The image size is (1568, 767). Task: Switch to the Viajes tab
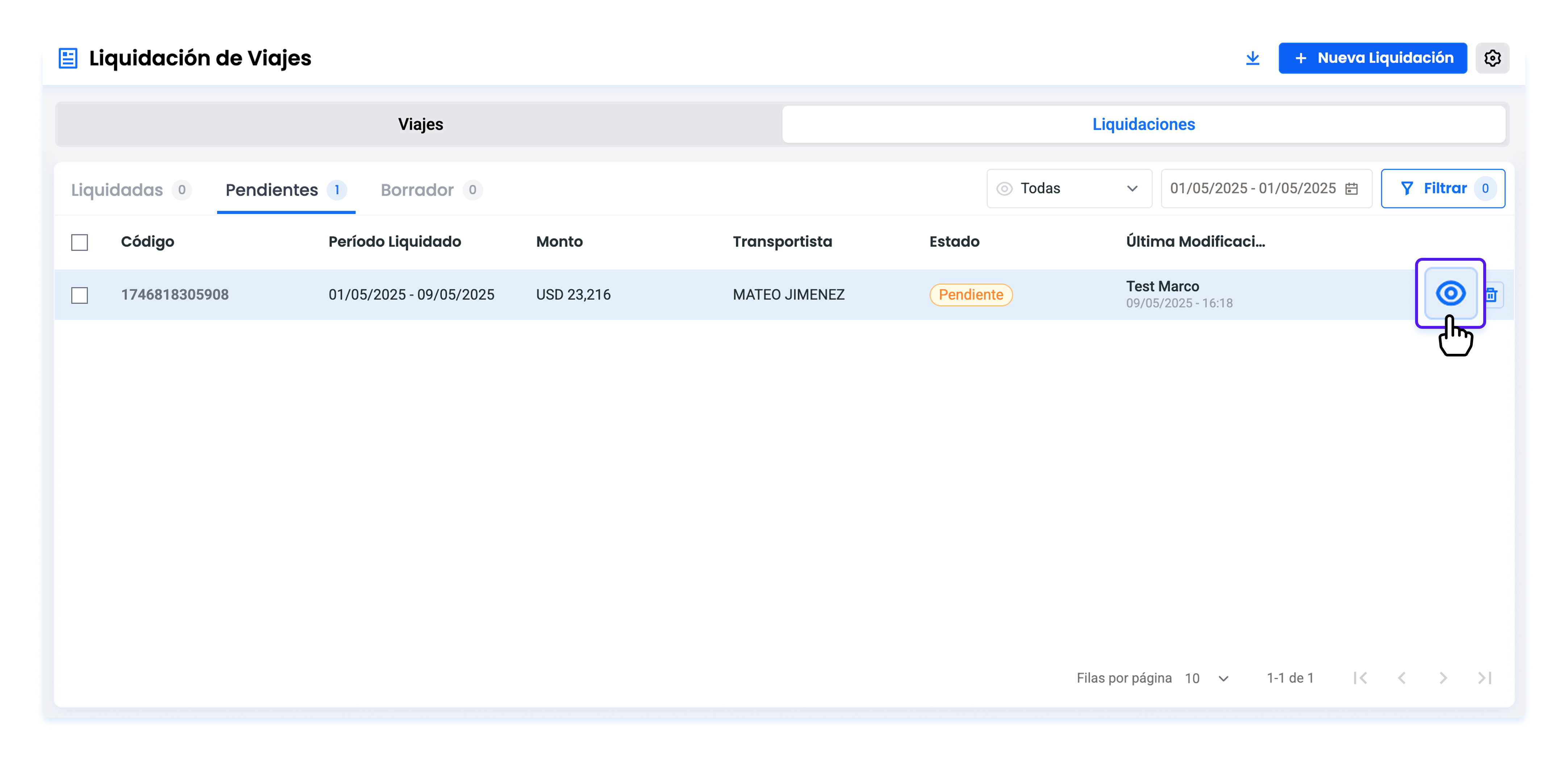tap(420, 124)
